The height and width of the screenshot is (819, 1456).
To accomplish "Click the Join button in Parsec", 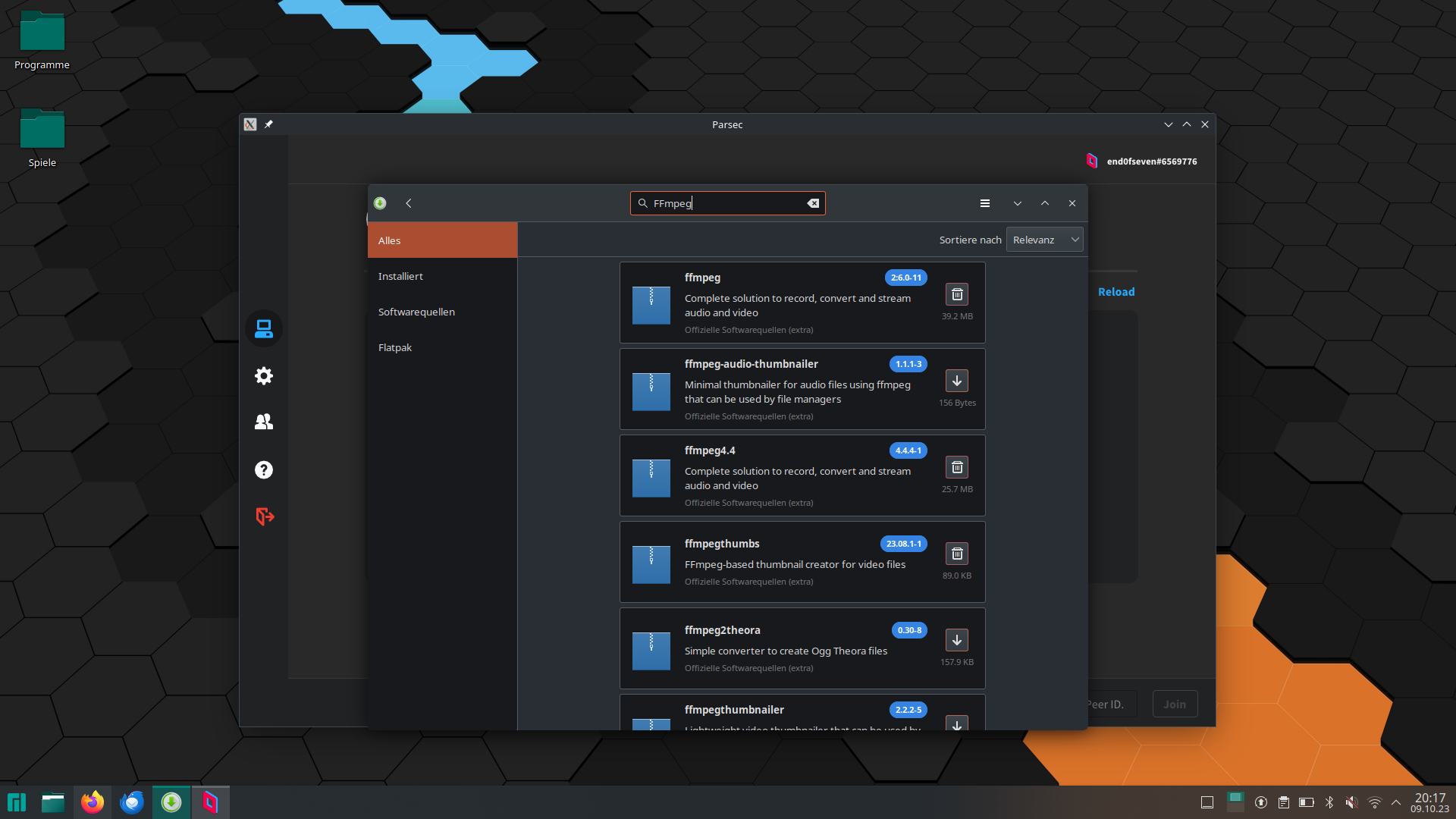I will (1175, 704).
